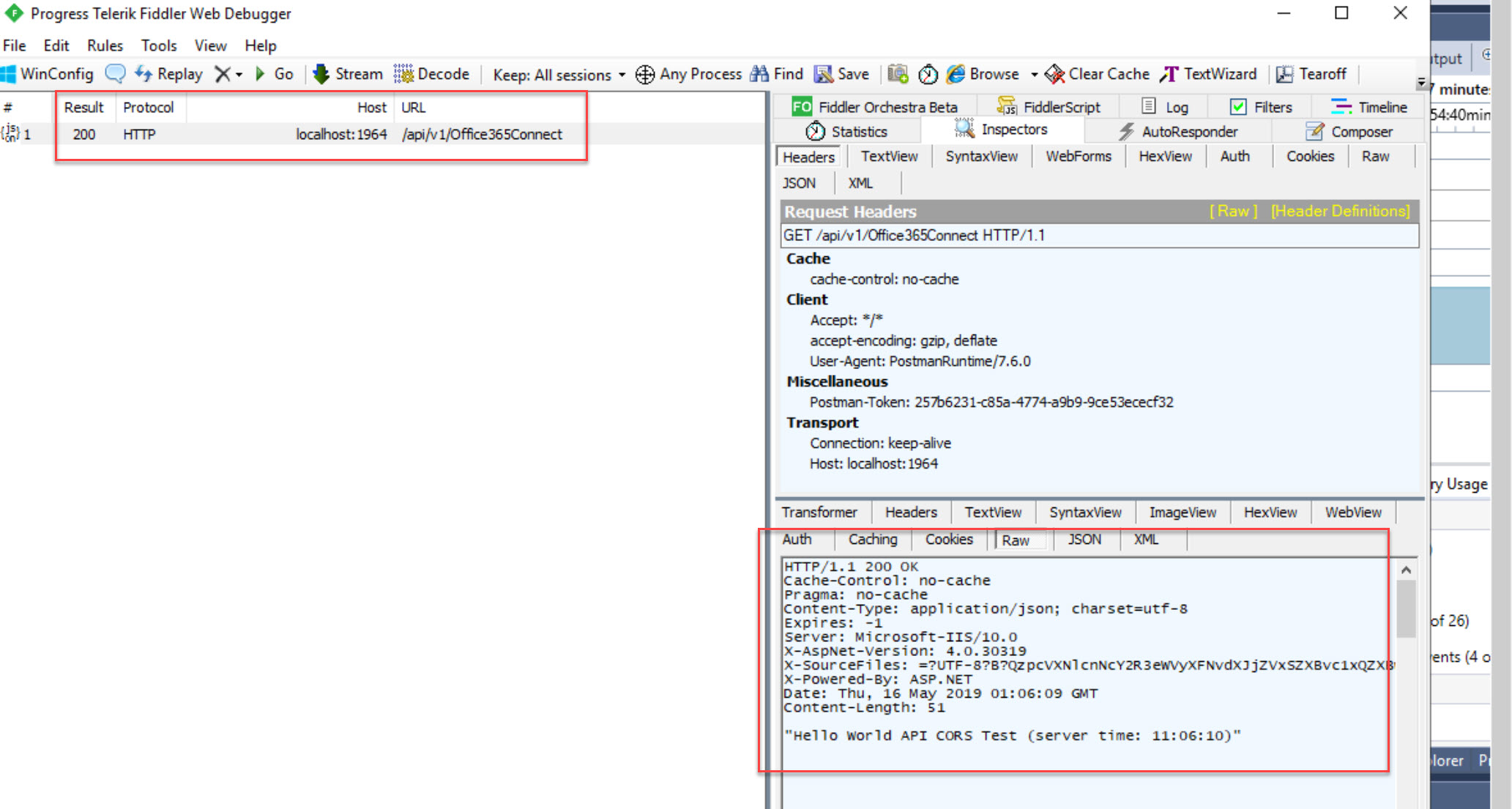
Task: Click the Go resume arrow
Action: pos(260,74)
